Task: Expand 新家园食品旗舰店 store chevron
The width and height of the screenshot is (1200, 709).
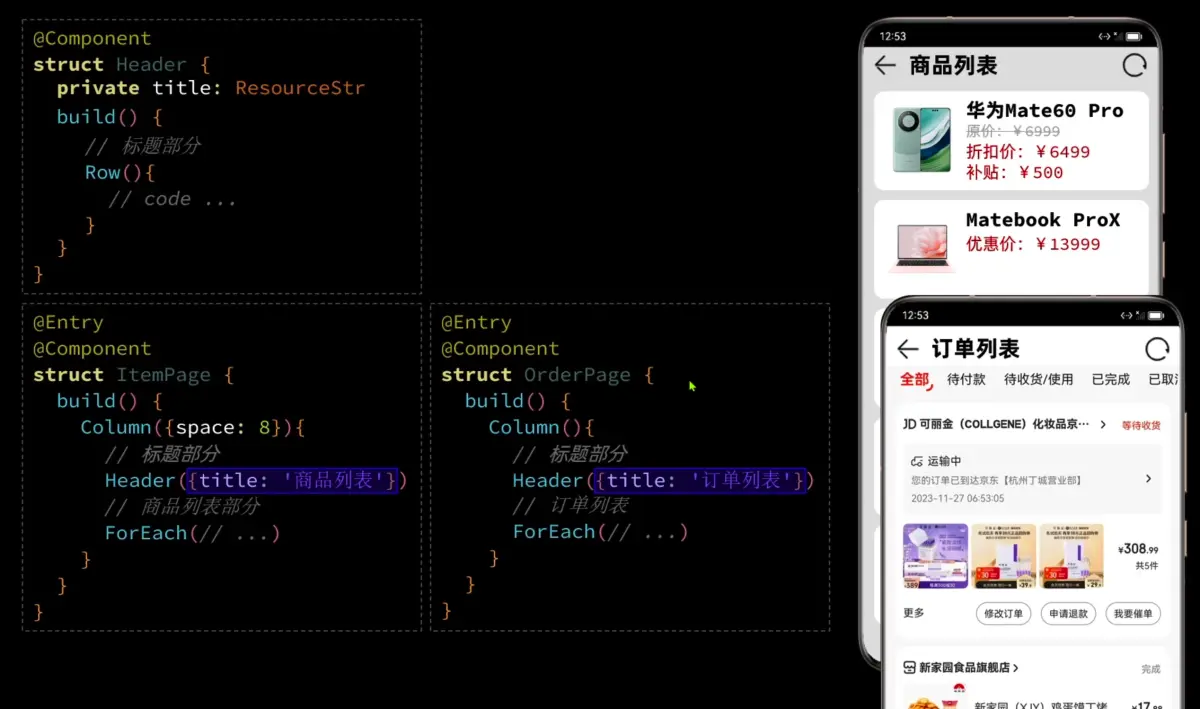Action: click(x=1016, y=668)
